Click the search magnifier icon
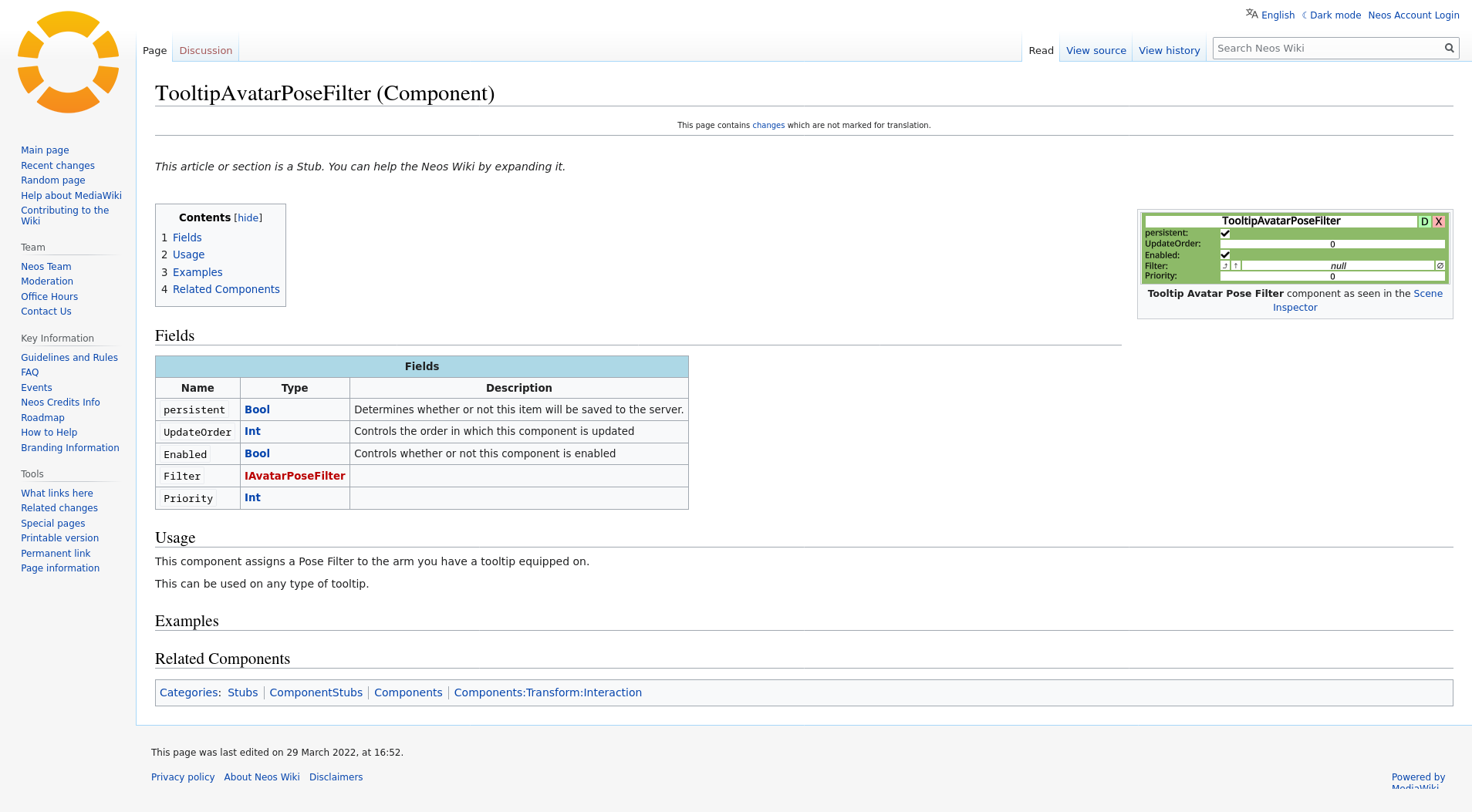1472x812 pixels. pyautogui.click(x=1449, y=49)
